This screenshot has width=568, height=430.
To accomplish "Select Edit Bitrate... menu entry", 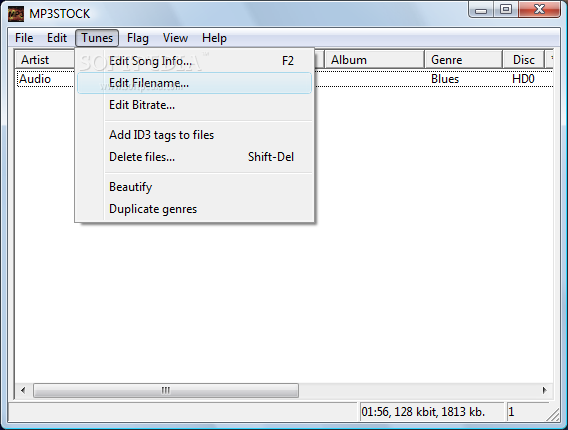I will click(x=195, y=105).
